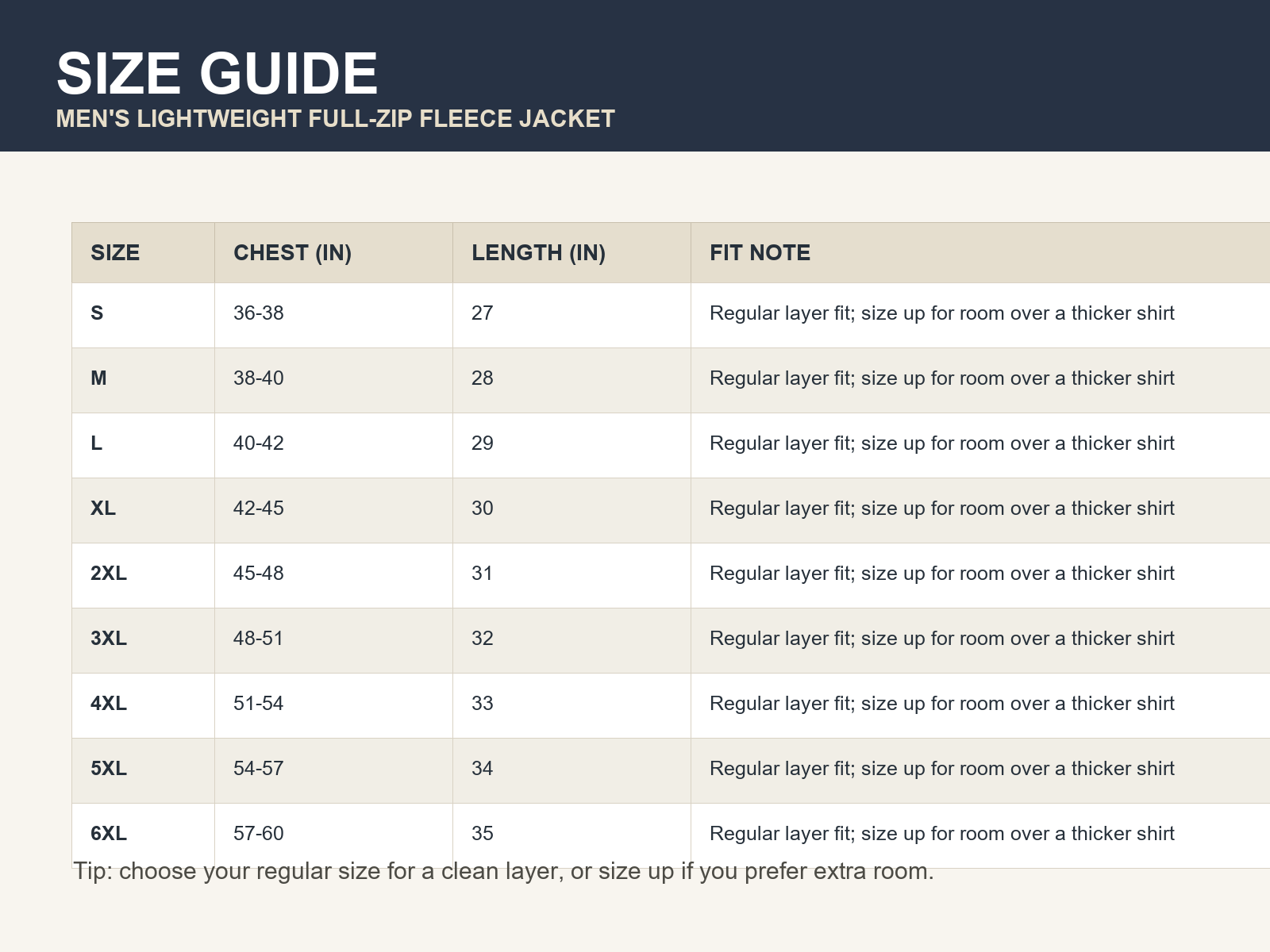Click chest value 40-42 for size L
The height and width of the screenshot is (952, 1270).
259,443
